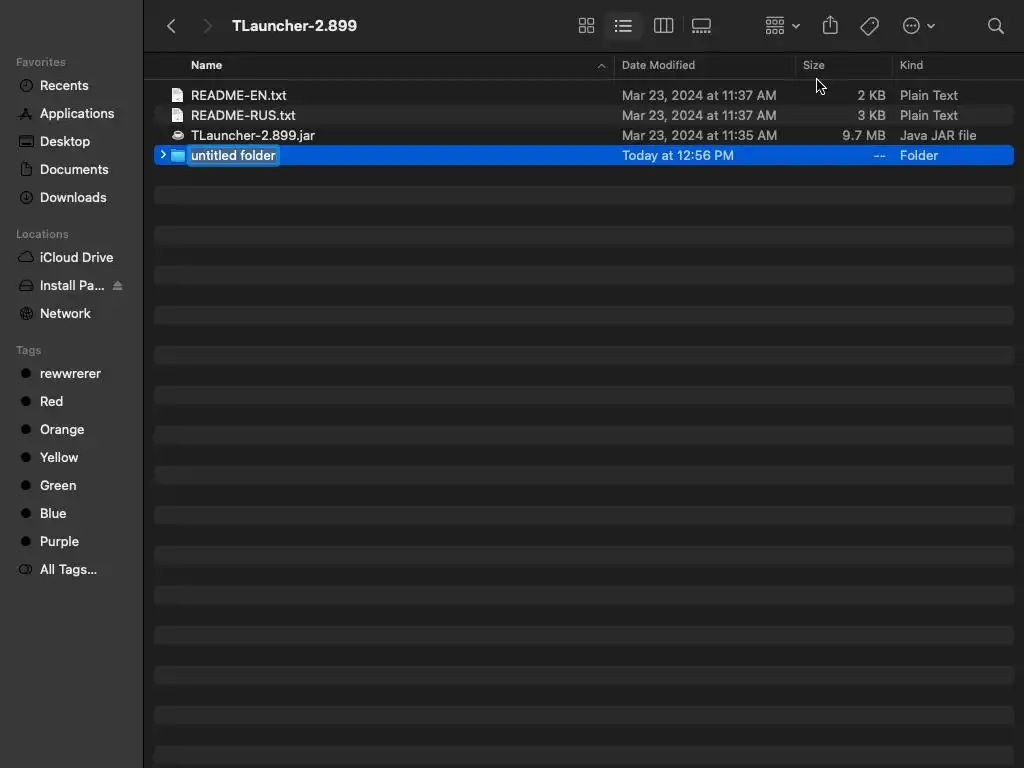Open Applications in sidebar
The width and height of the screenshot is (1024, 768).
[x=77, y=114]
